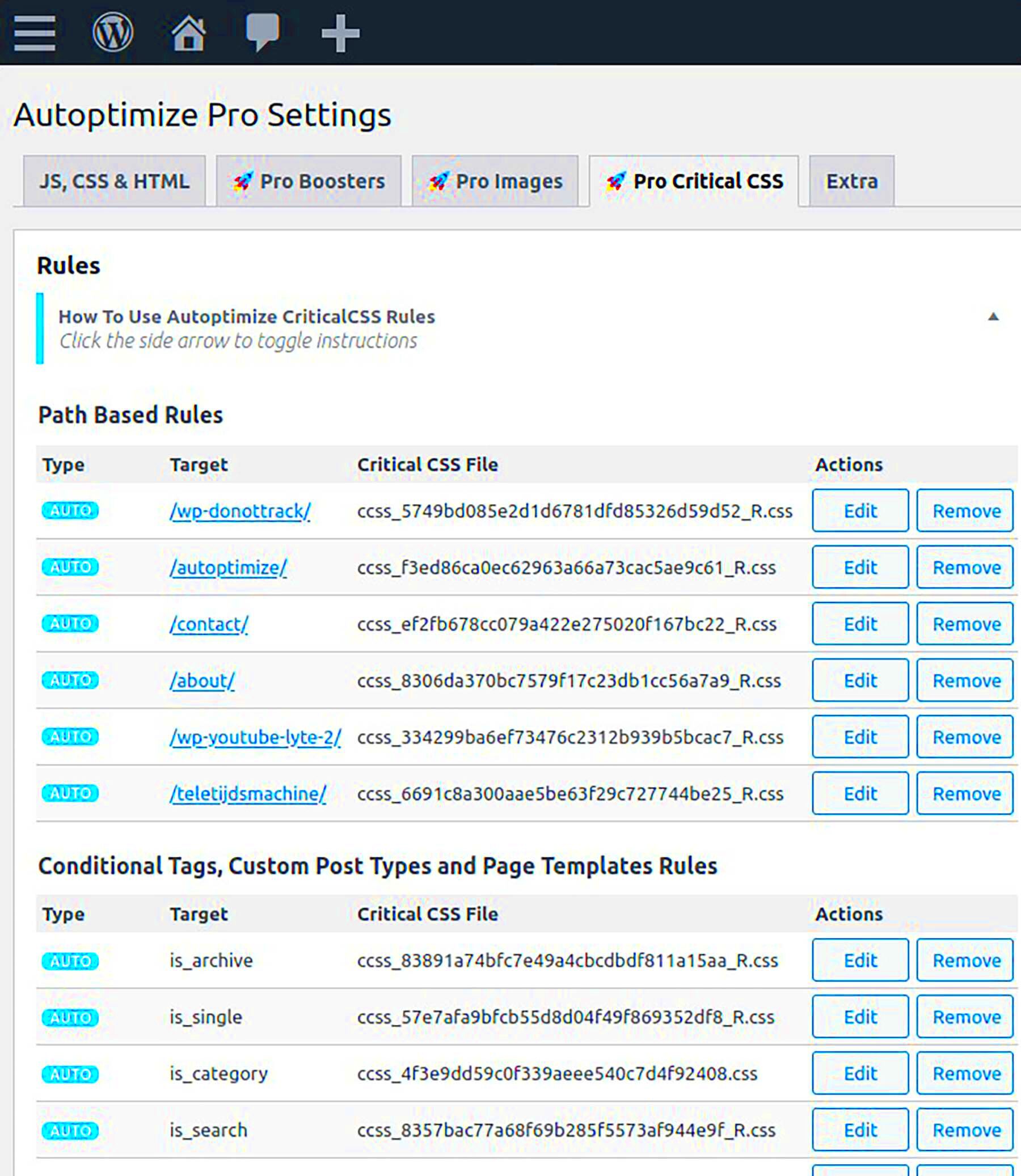Select file name ccss_5749bd085e2d1d6781dfd85326d59d52_R.css
1021x1176 pixels.
(575, 511)
